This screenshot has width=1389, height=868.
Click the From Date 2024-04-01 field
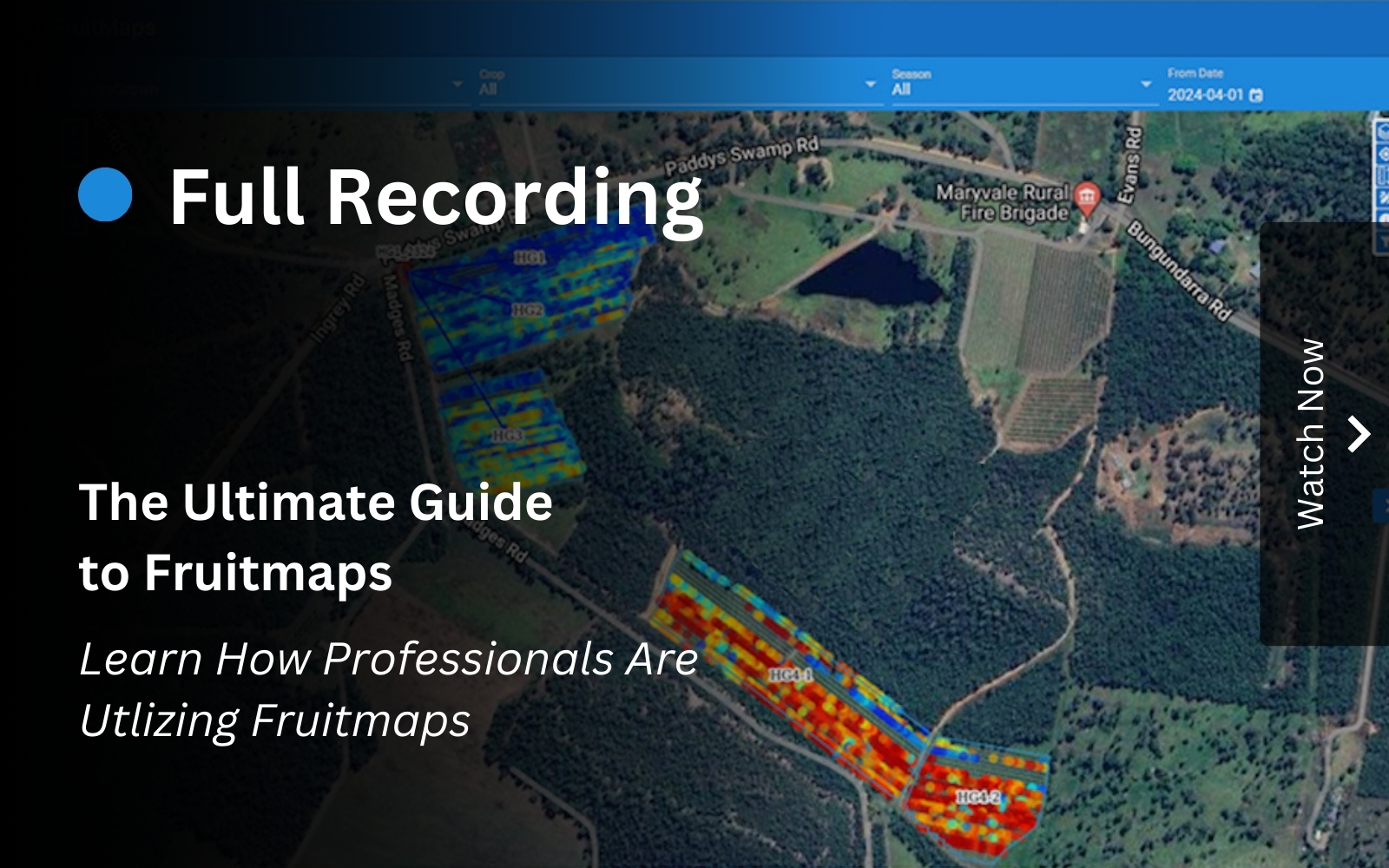coord(1205,95)
